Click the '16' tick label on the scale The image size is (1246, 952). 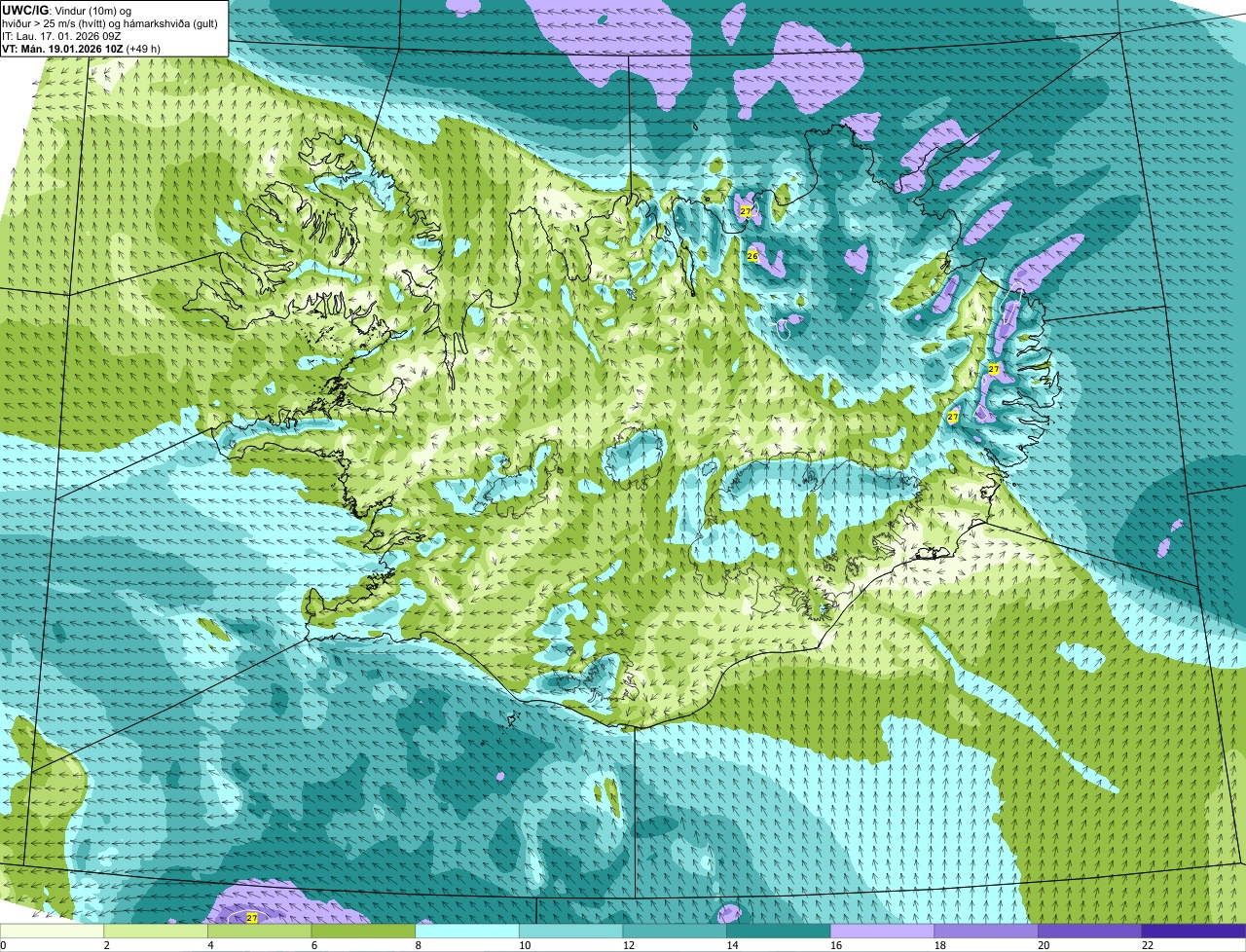tap(836, 945)
